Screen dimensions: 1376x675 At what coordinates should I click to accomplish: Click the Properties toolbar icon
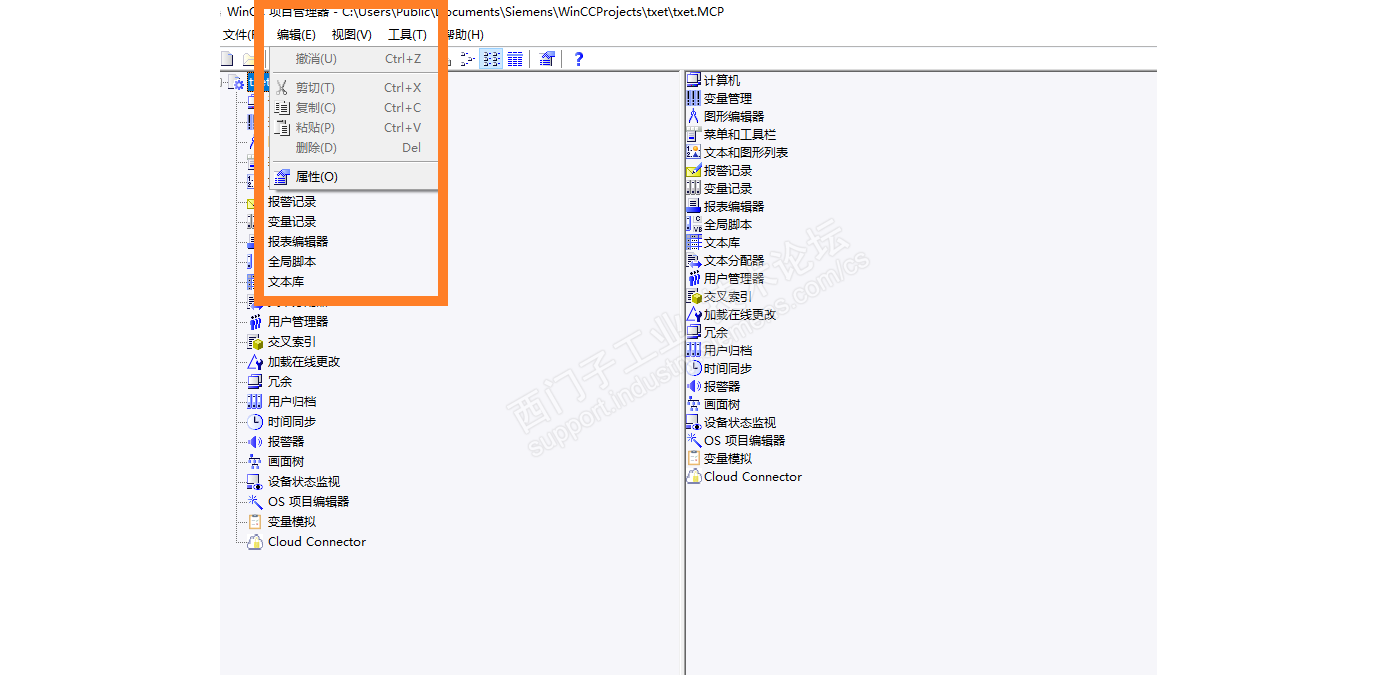(547, 59)
